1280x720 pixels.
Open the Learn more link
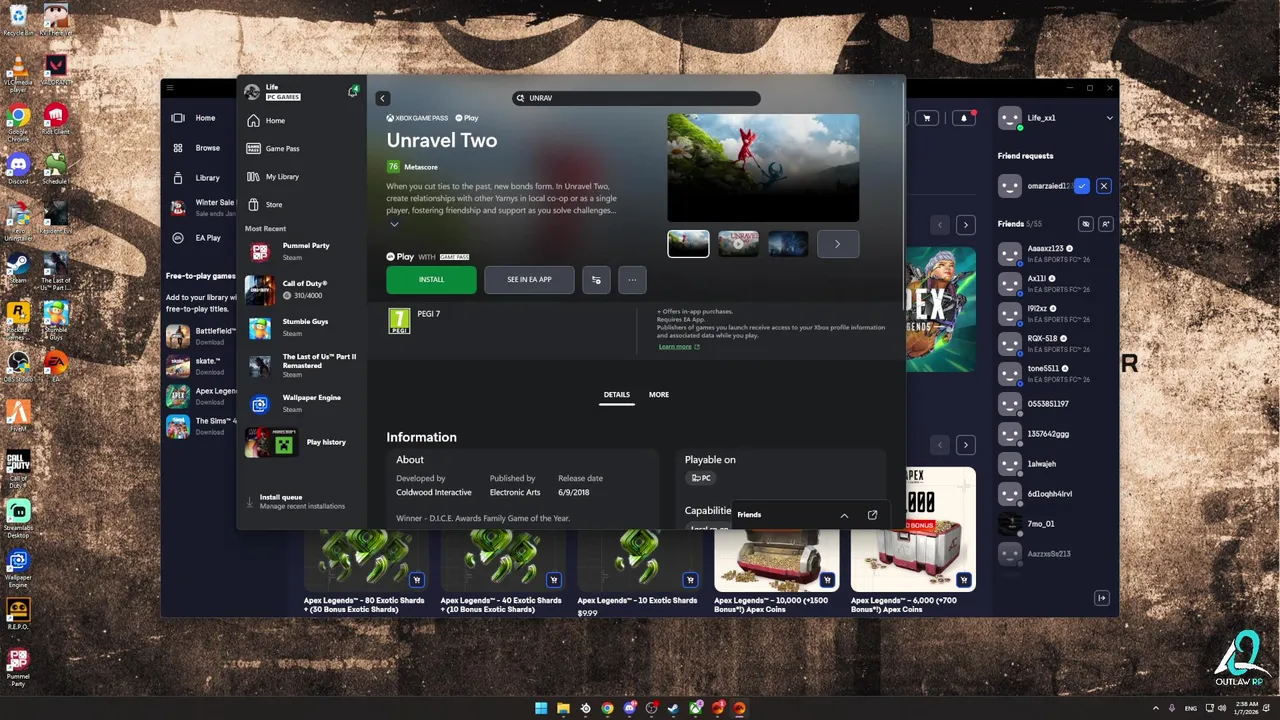pos(679,347)
